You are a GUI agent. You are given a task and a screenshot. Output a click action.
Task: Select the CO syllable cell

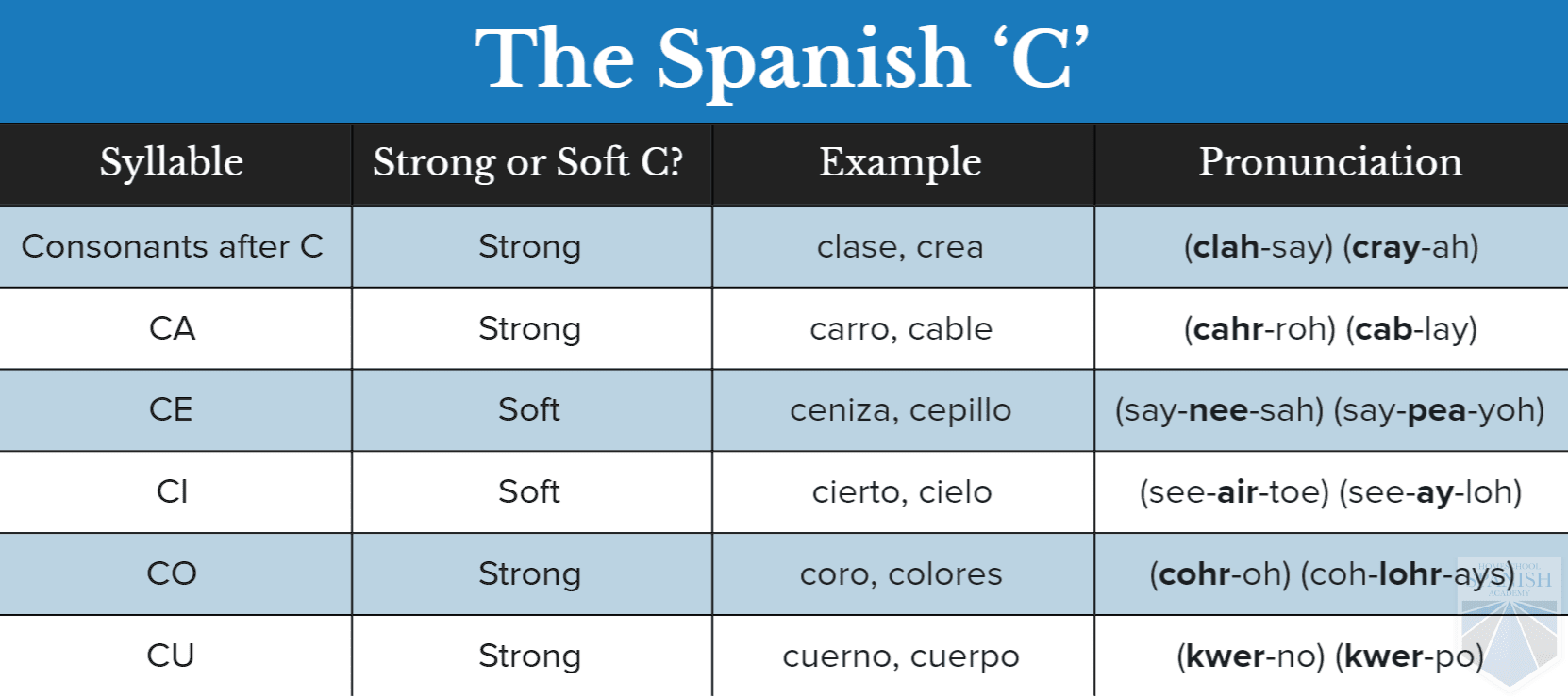coord(172,573)
